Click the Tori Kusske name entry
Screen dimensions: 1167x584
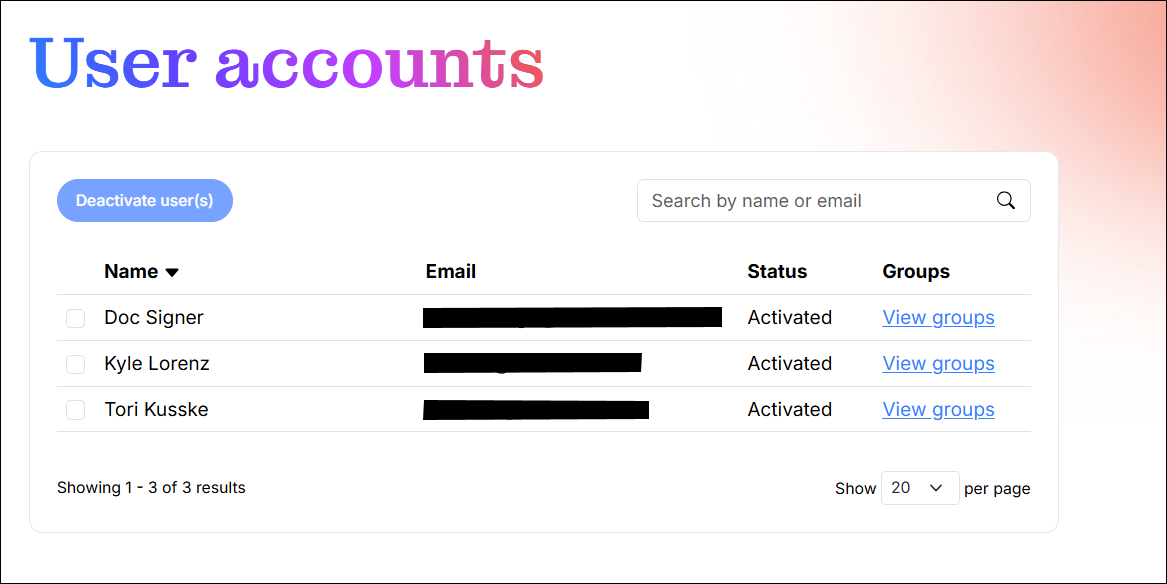[x=156, y=410]
